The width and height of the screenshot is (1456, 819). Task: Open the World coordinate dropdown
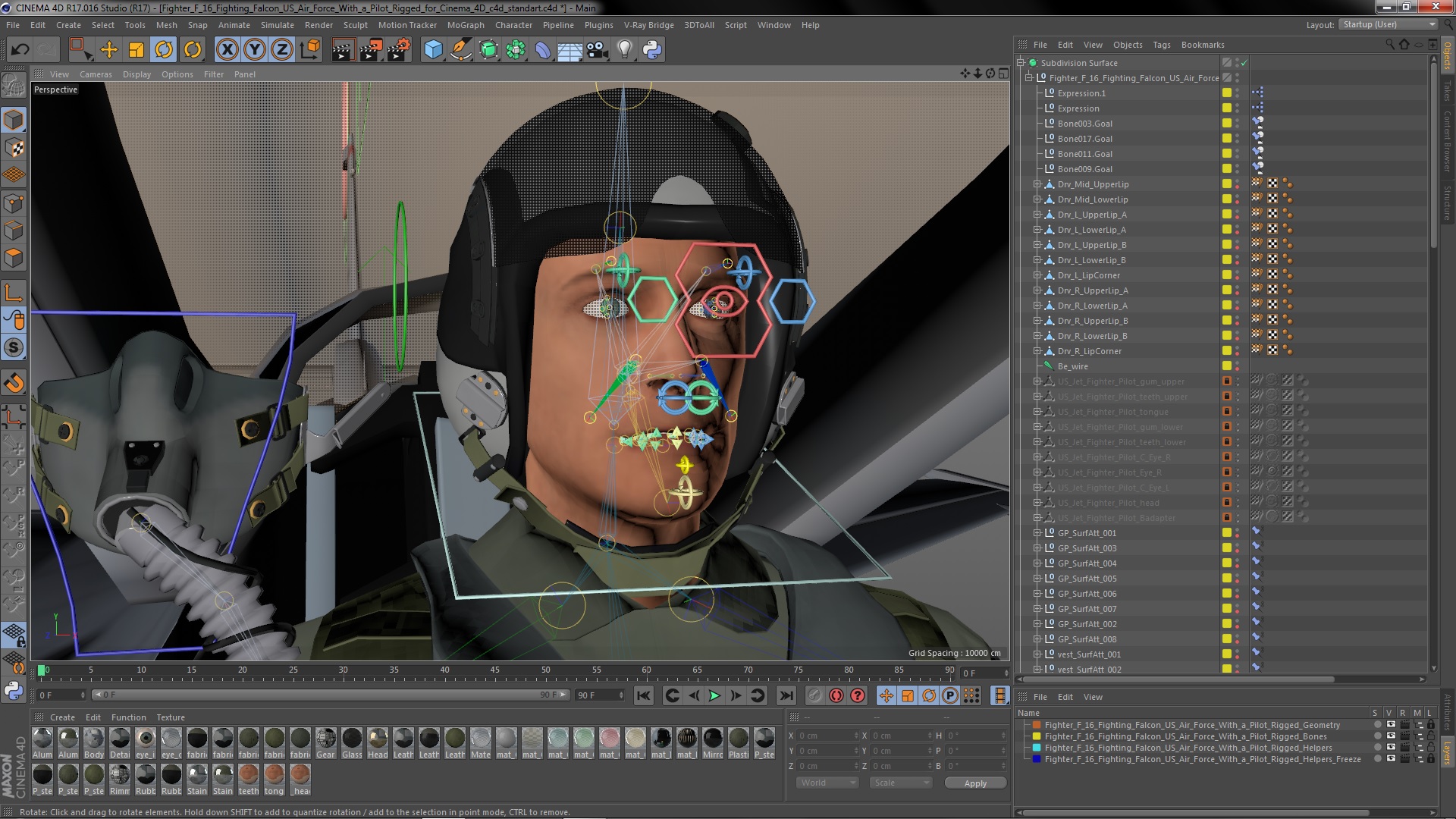click(x=827, y=783)
